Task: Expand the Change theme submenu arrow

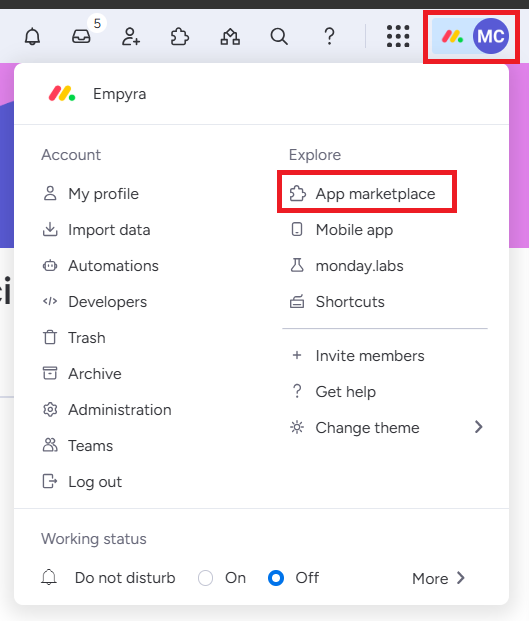Action: coord(479,427)
